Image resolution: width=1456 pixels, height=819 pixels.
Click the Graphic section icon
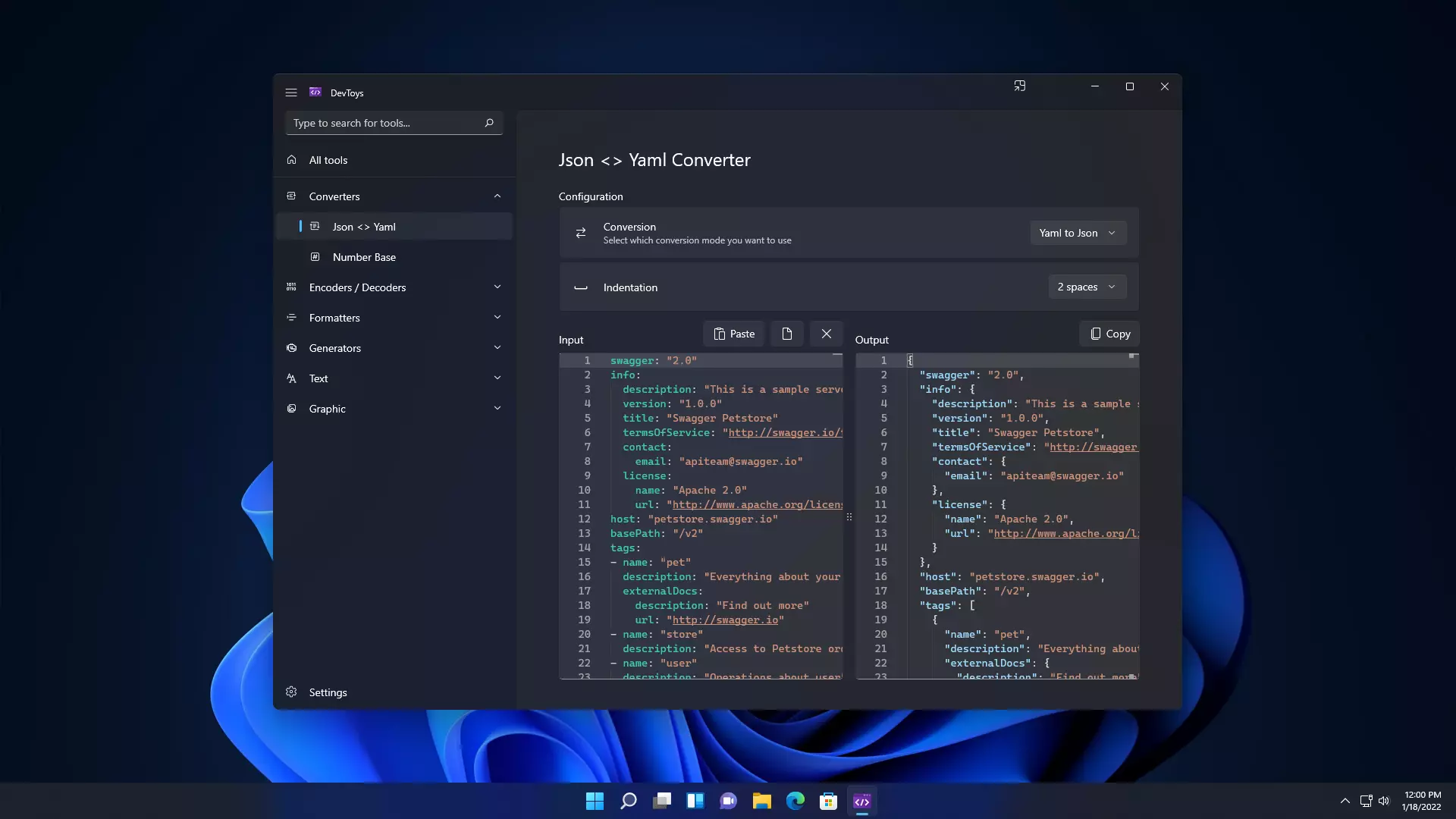pos(291,408)
